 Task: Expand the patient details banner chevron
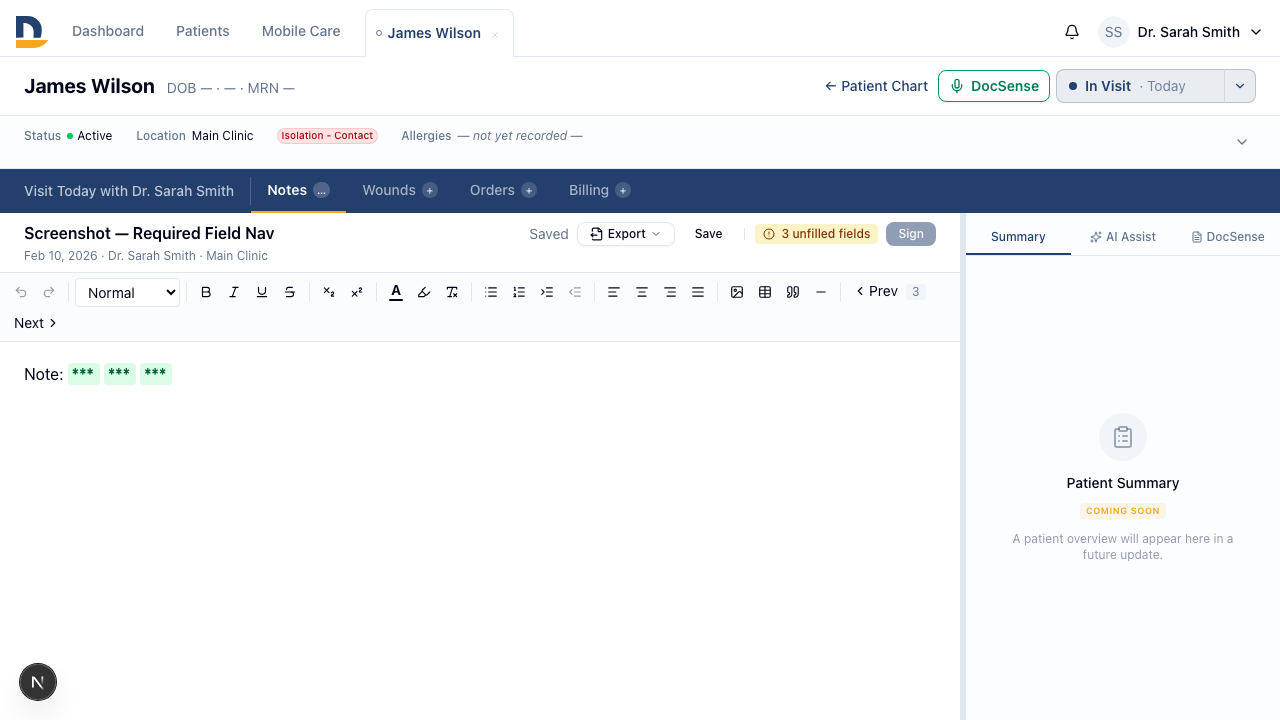click(x=1242, y=142)
